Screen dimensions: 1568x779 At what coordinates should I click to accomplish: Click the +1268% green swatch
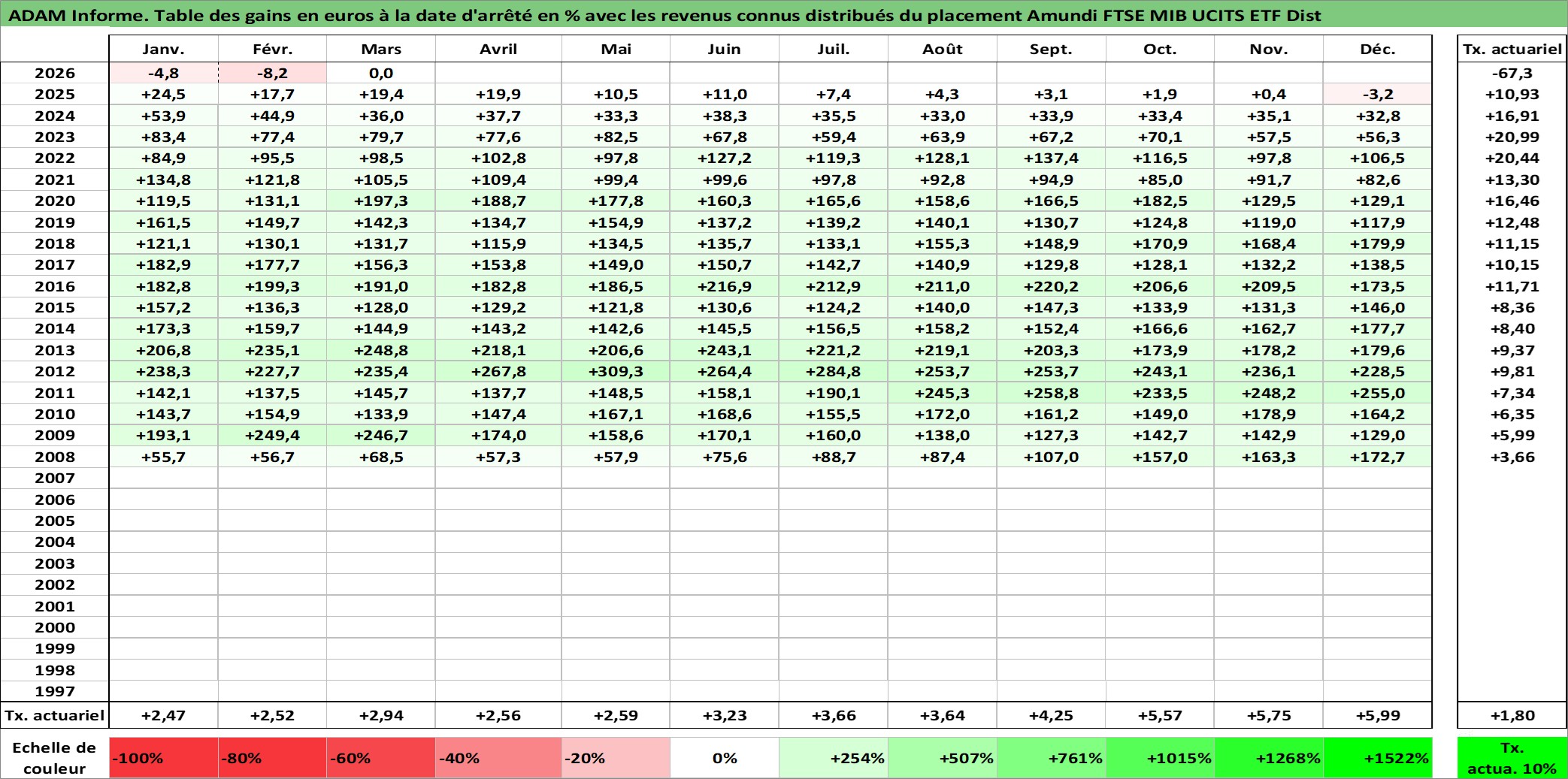[x=1269, y=758]
